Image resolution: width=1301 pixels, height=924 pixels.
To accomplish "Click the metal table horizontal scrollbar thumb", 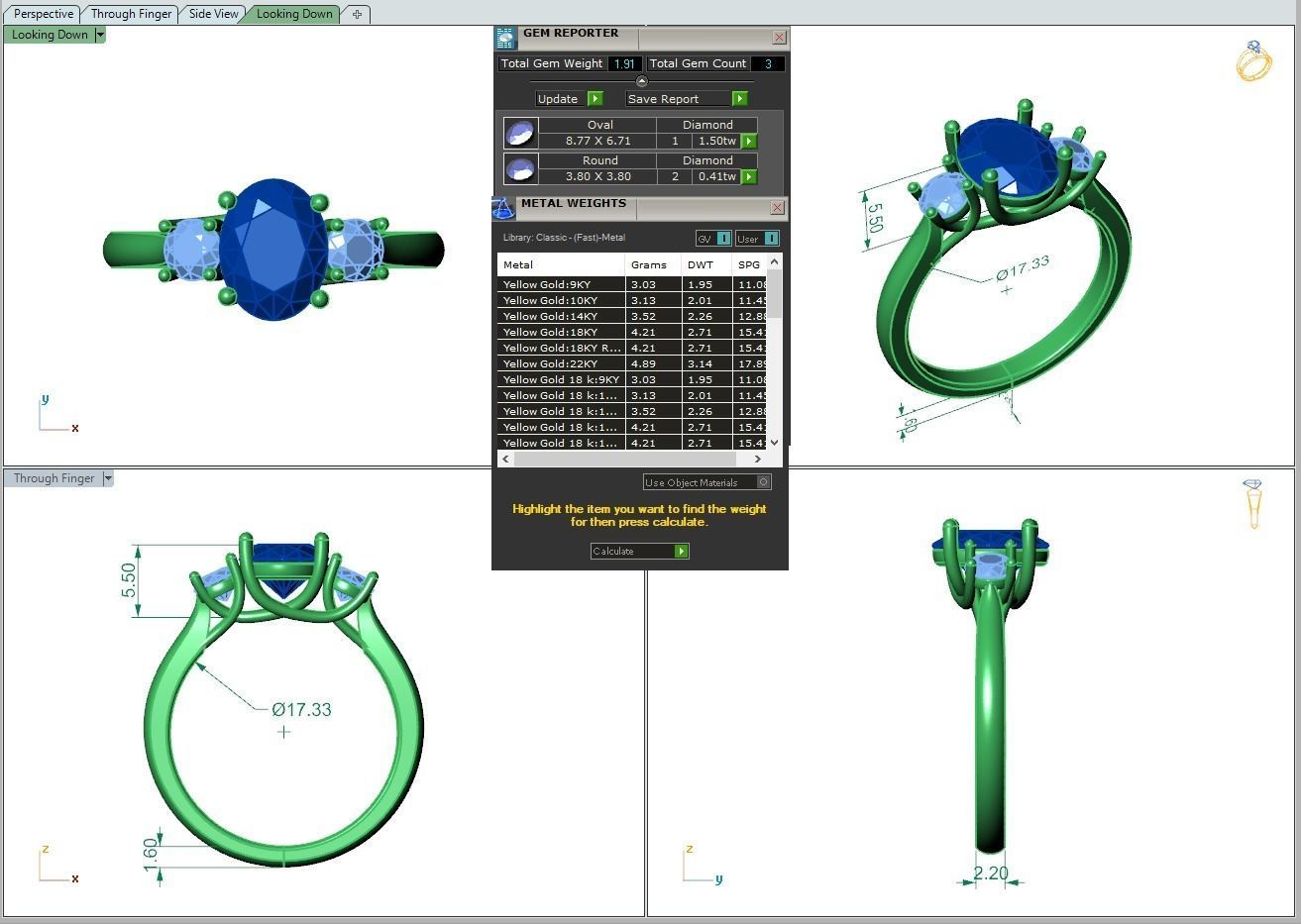I will [624, 459].
